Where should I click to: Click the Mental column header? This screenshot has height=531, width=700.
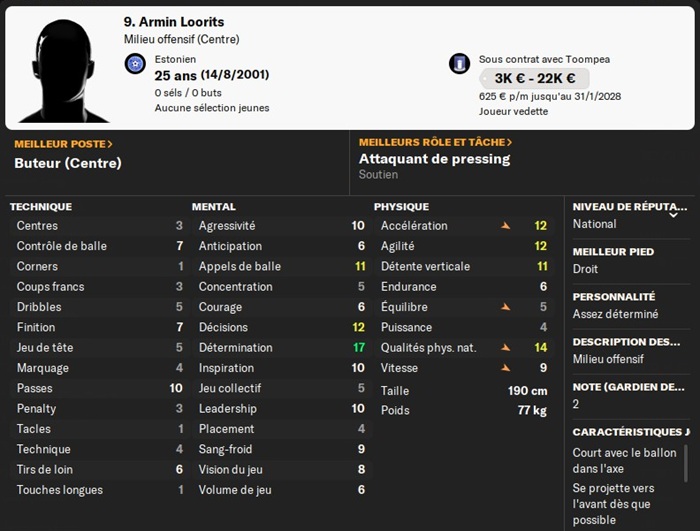(214, 207)
